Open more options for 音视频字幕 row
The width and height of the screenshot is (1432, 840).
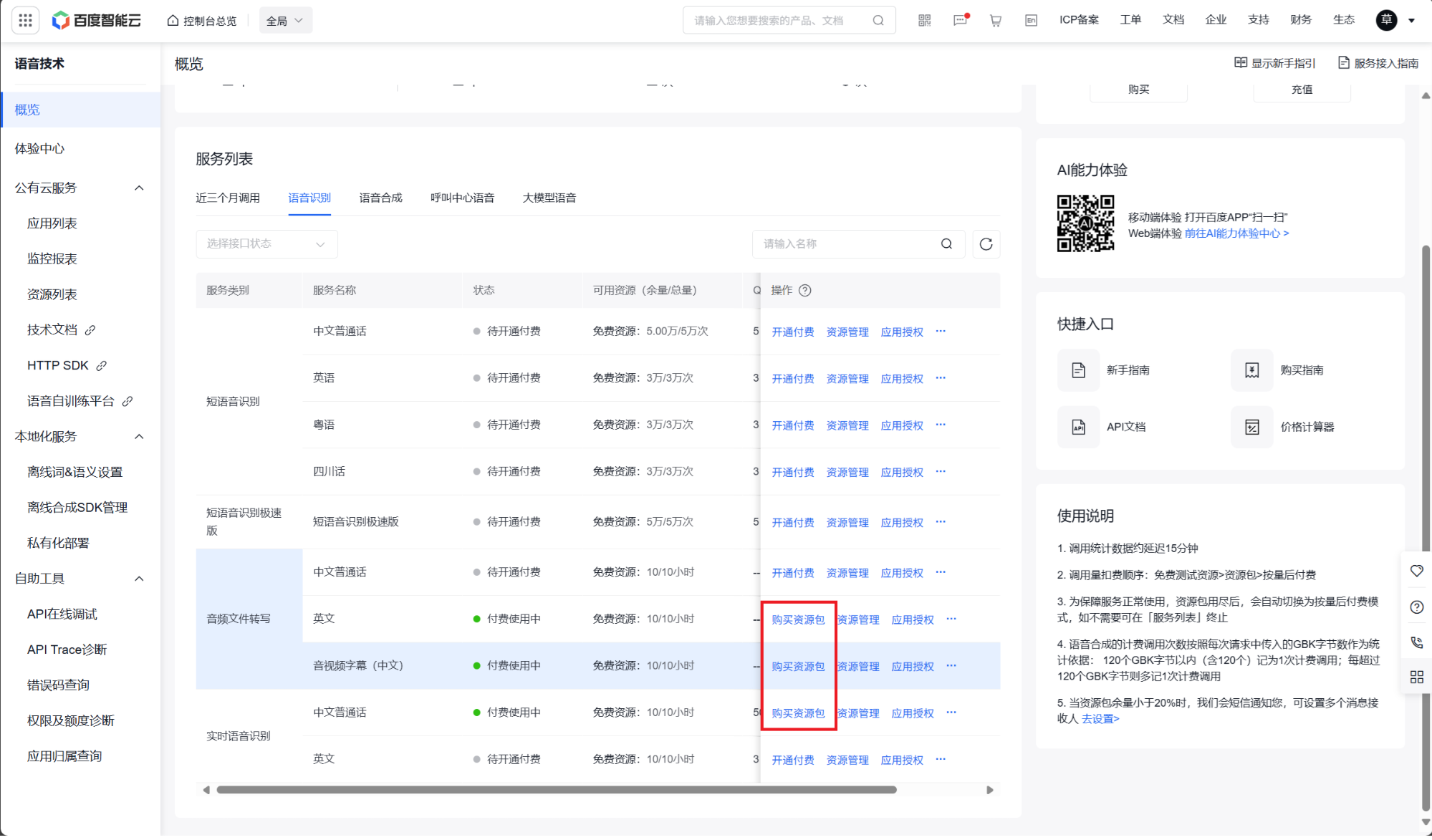click(x=951, y=667)
